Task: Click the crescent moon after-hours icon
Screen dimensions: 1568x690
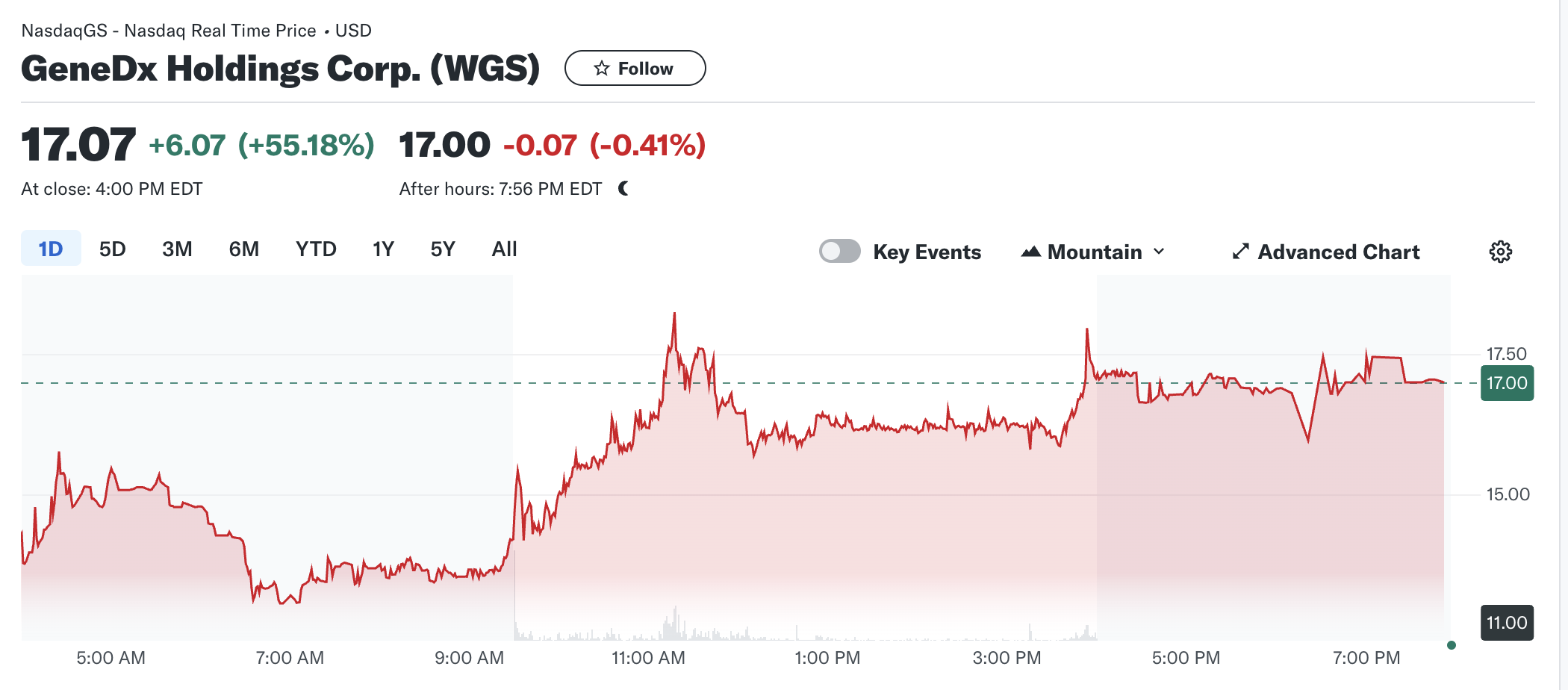Action: 623,189
